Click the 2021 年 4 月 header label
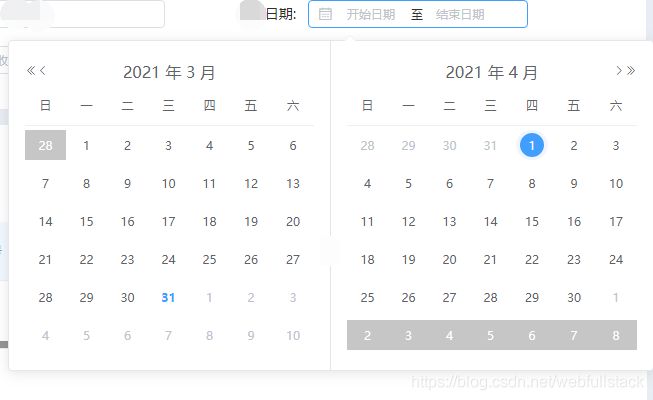The height and width of the screenshot is (400, 653). coord(491,72)
